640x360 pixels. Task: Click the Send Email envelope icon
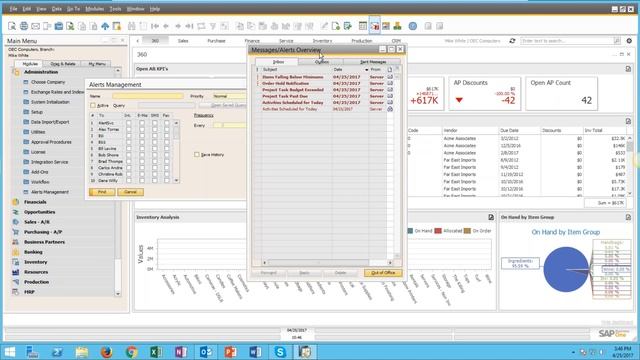click(x=36, y=26)
